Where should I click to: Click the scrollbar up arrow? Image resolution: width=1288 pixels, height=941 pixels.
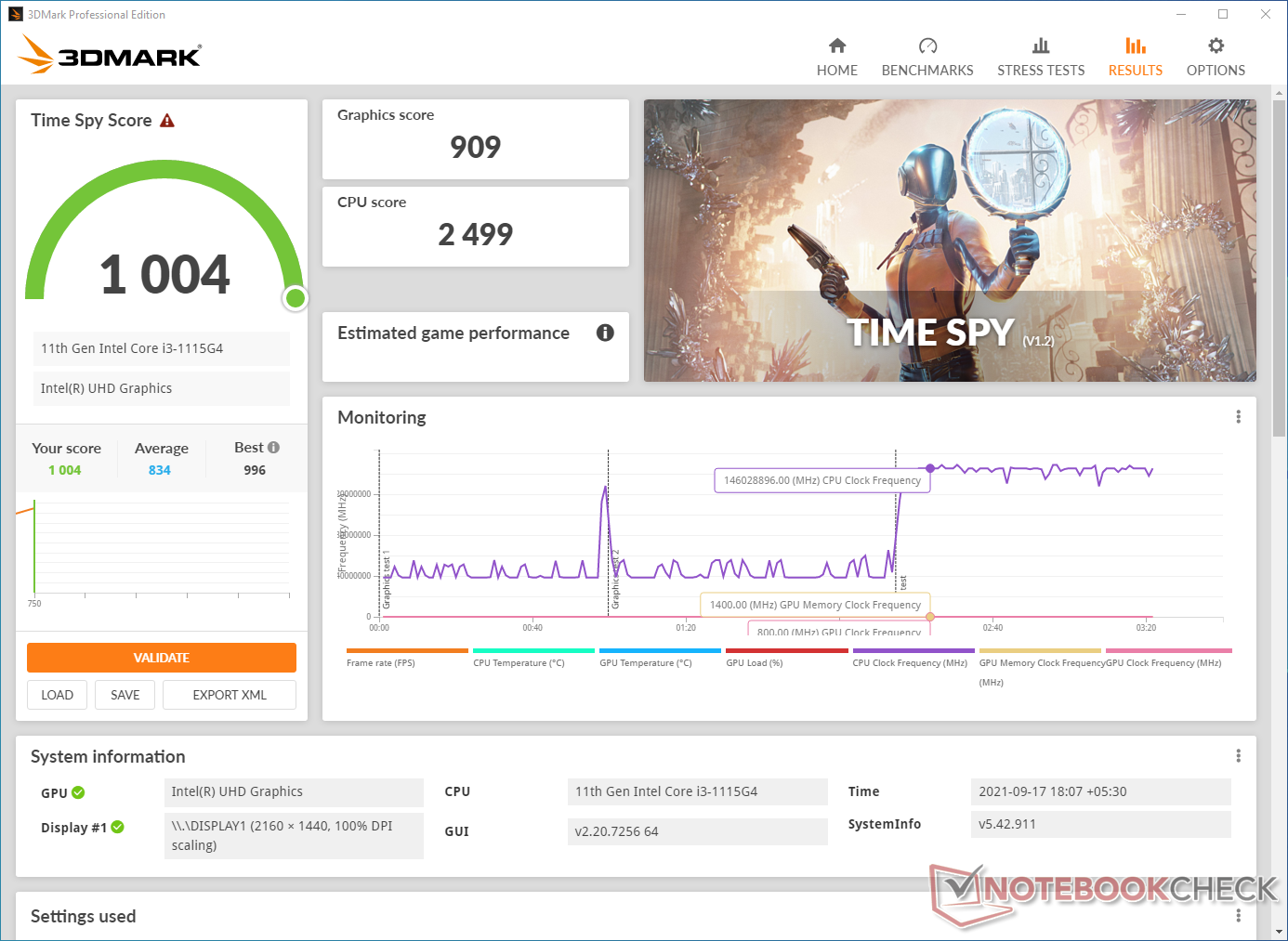pos(1280,93)
